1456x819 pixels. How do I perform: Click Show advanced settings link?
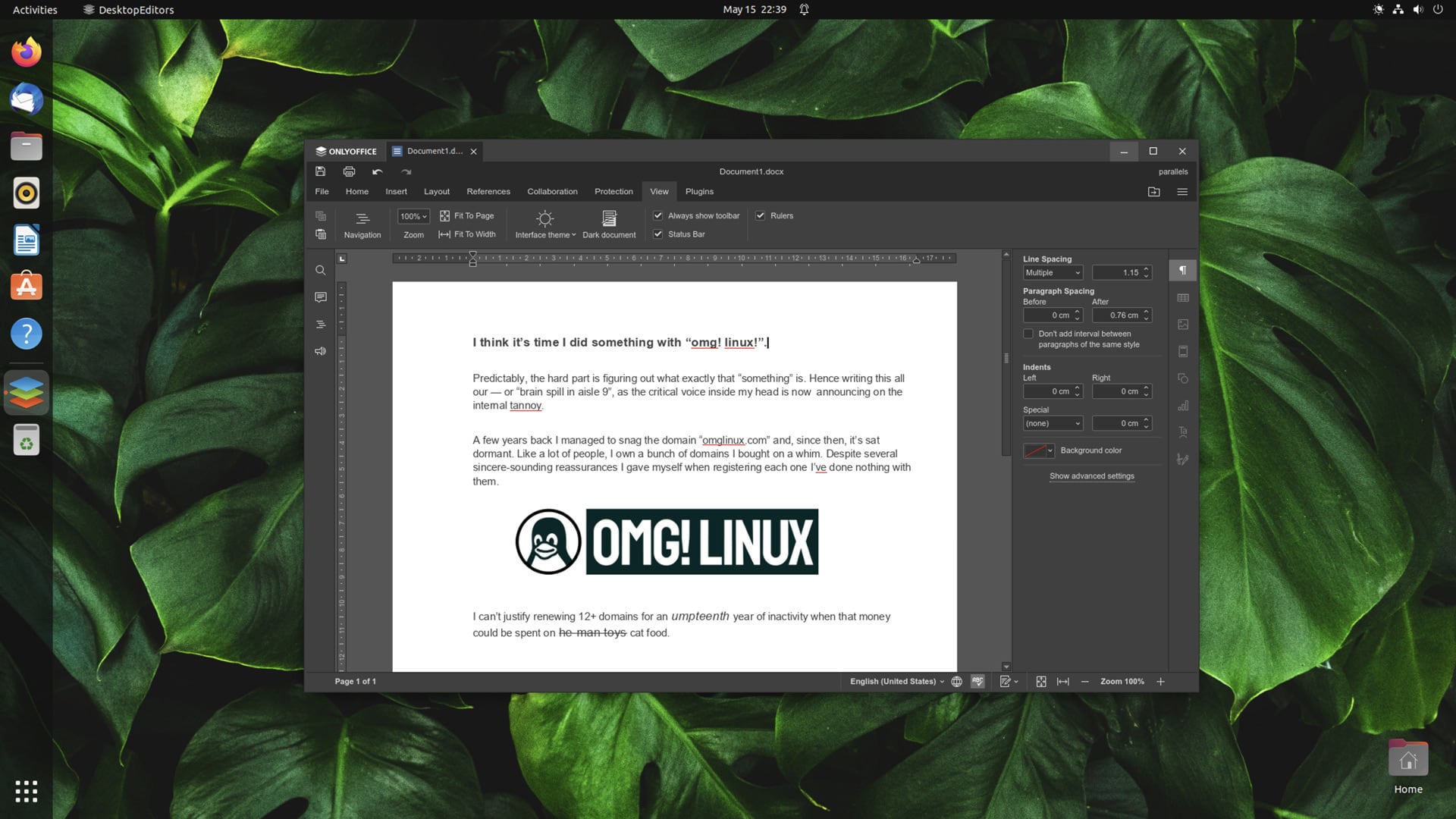1092,476
